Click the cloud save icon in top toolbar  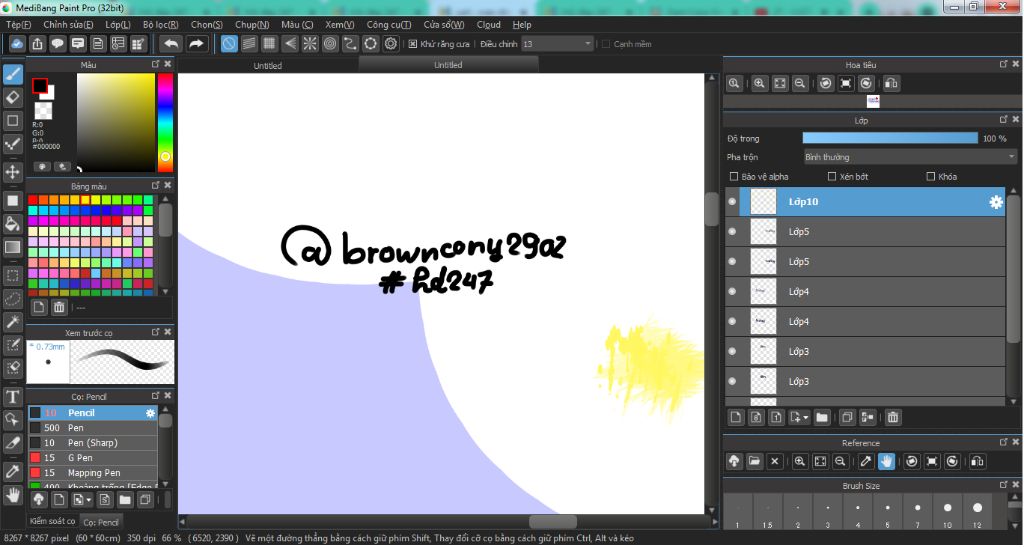click(x=17, y=44)
